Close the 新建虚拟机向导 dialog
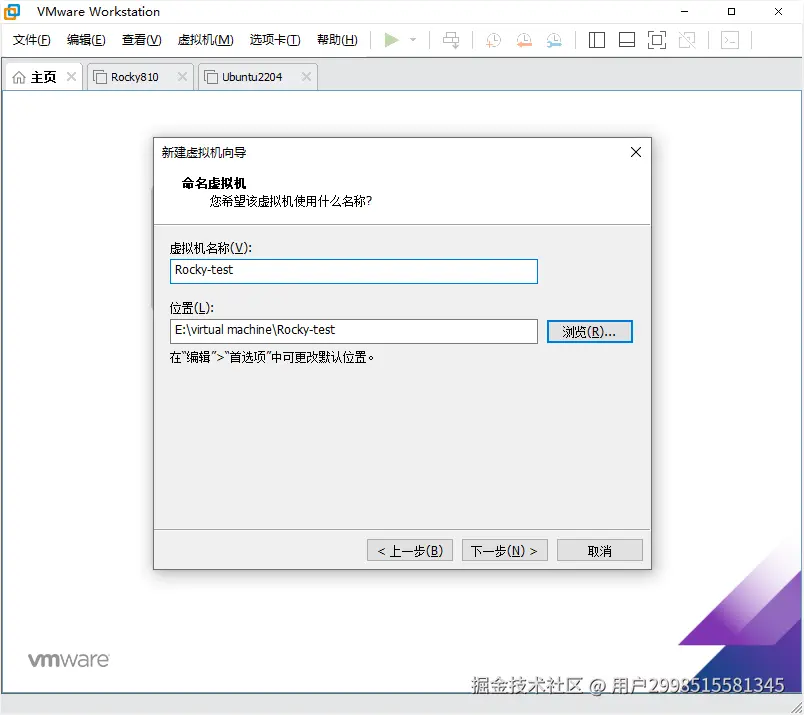Viewport: 804px width, 715px height. [636, 152]
